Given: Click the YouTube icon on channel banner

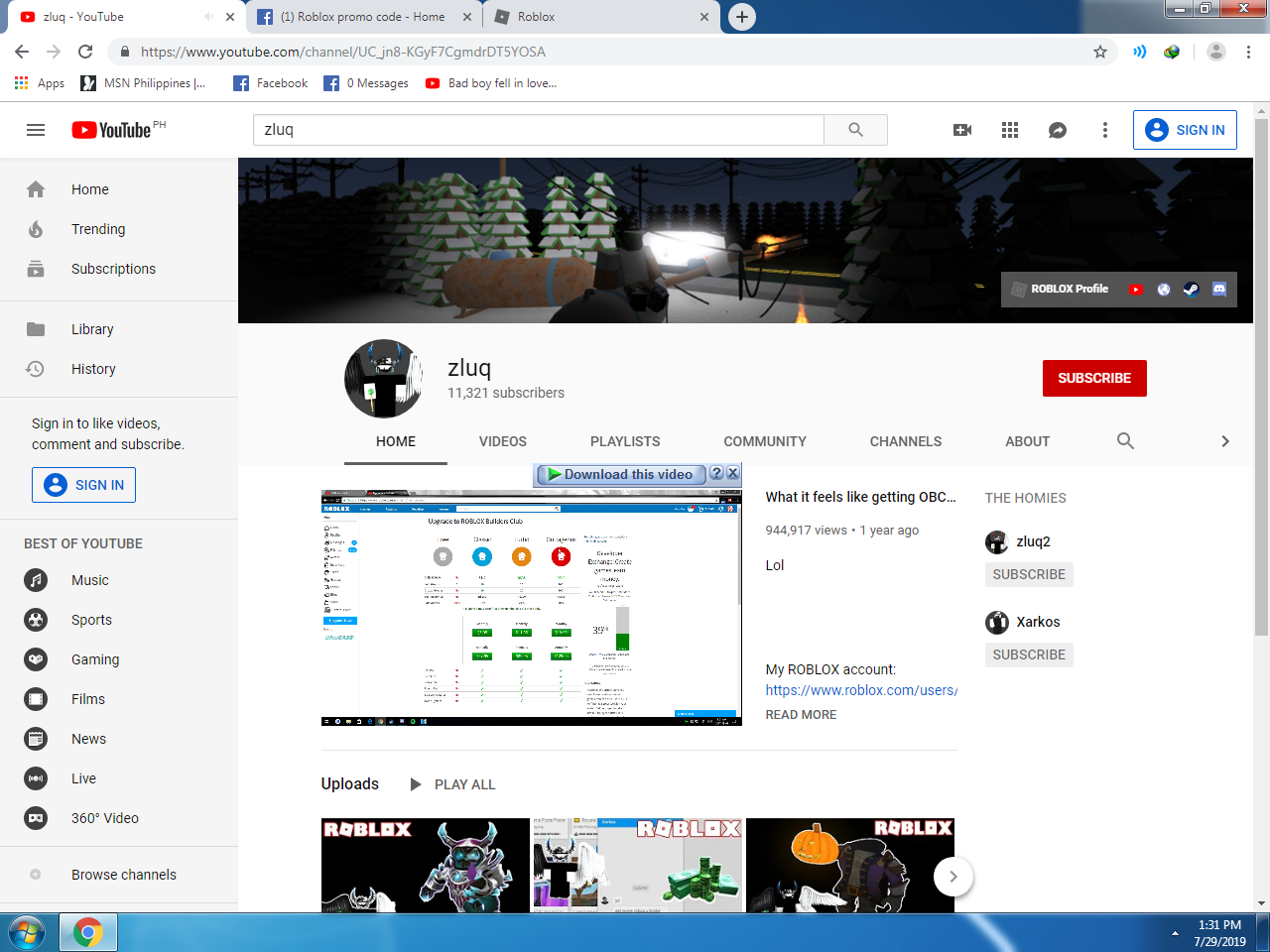Looking at the screenshot, I should pos(1136,290).
